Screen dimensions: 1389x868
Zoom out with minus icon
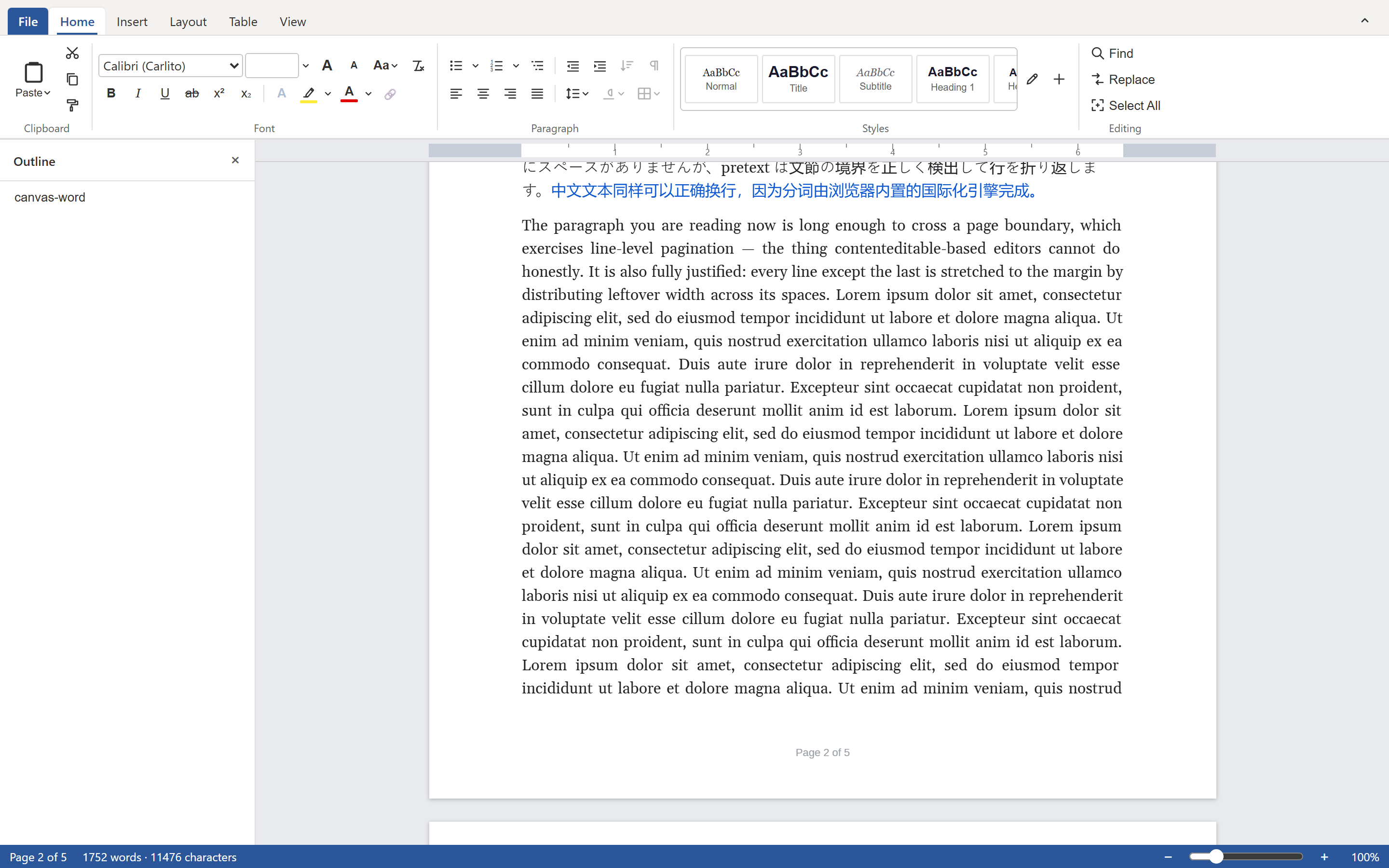coord(1168,856)
